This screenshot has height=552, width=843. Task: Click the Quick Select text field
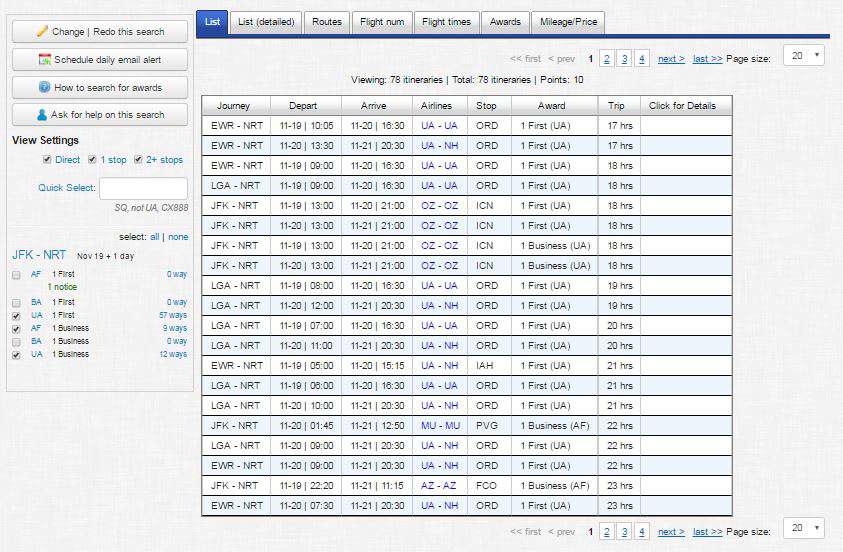point(144,189)
